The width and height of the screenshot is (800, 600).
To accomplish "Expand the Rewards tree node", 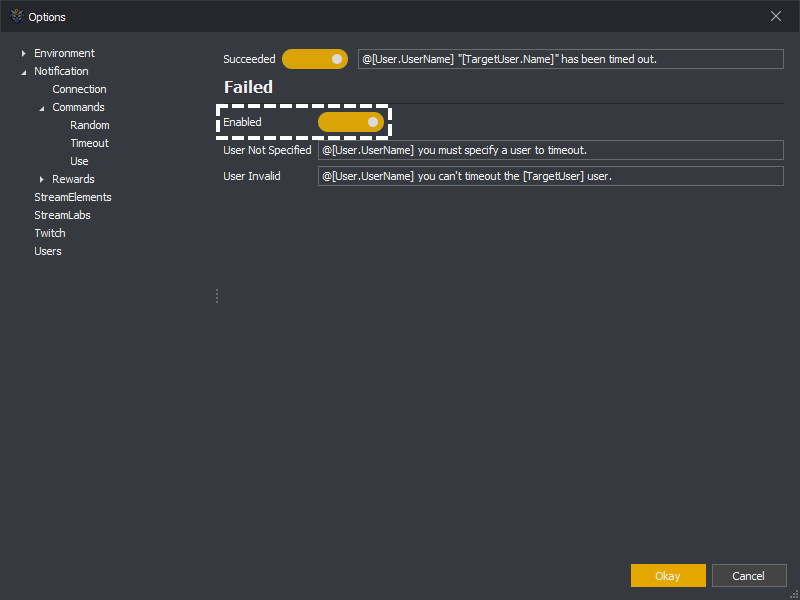I will click(42, 179).
